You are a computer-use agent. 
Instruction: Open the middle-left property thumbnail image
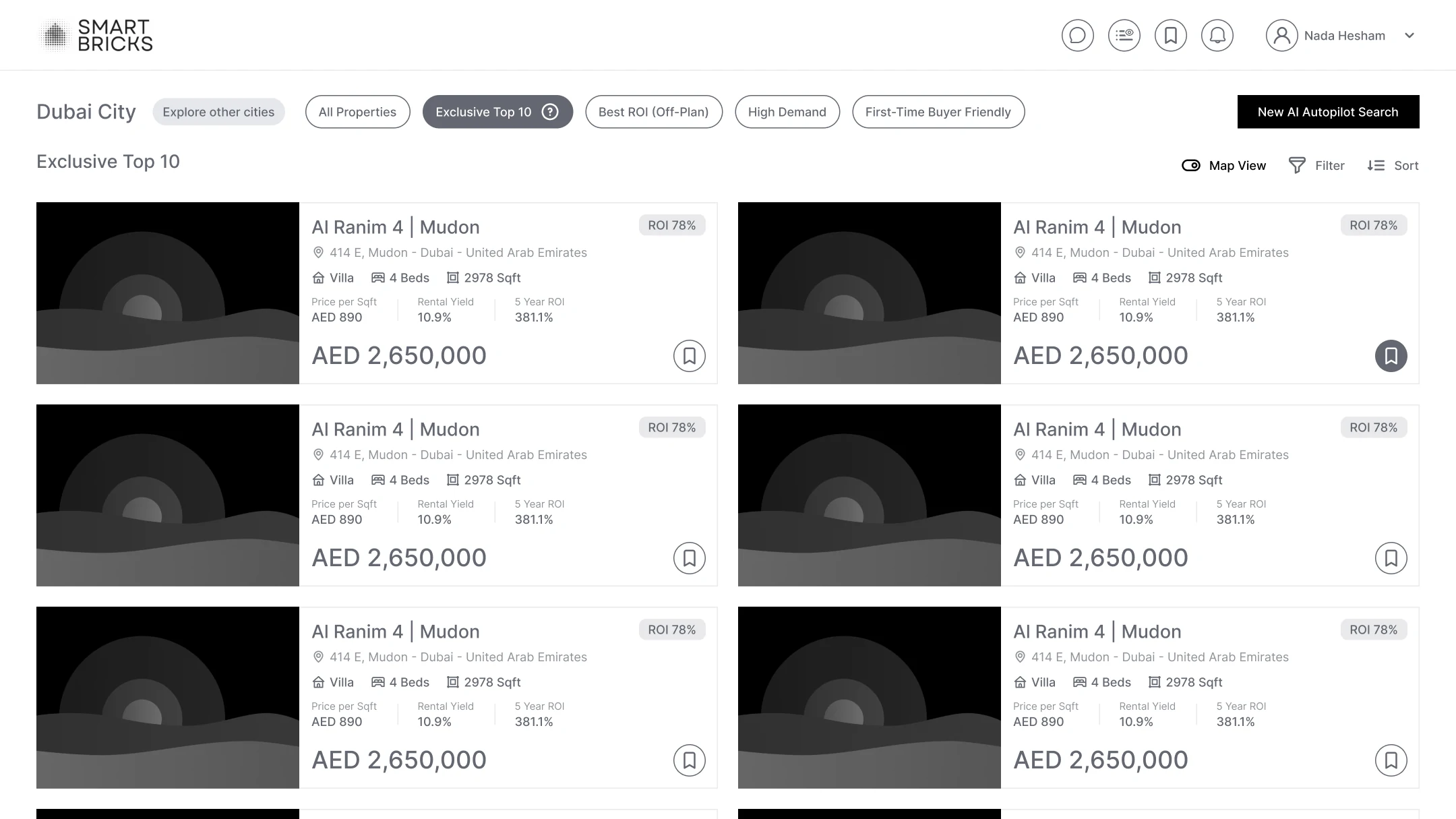pos(168,495)
